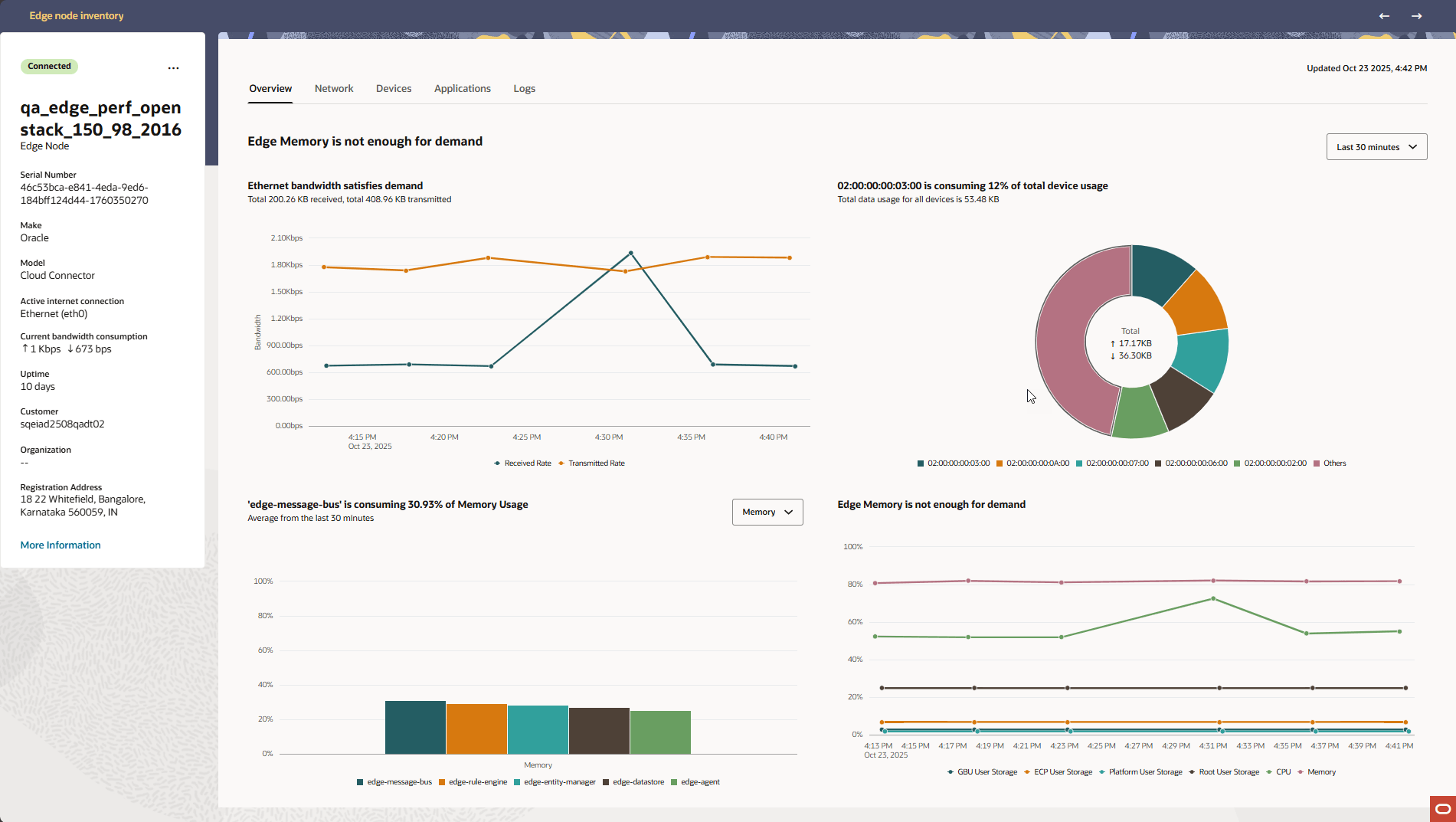Open the Last 30 minutes time range dropdown
Screen dimensions: 1456x822
[x=1376, y=146]
